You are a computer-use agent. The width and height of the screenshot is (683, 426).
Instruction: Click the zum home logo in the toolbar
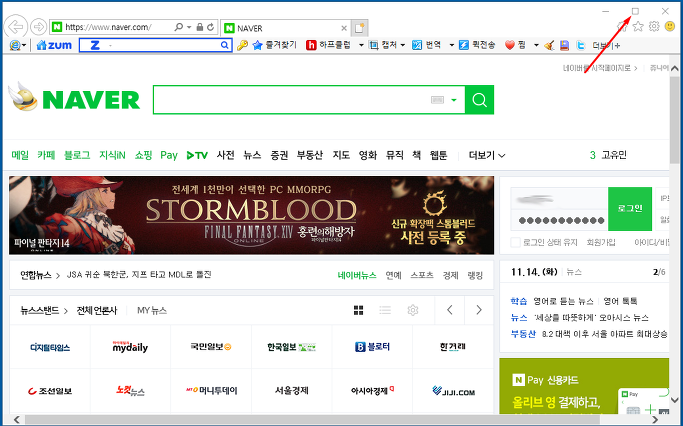pos(54,45)
